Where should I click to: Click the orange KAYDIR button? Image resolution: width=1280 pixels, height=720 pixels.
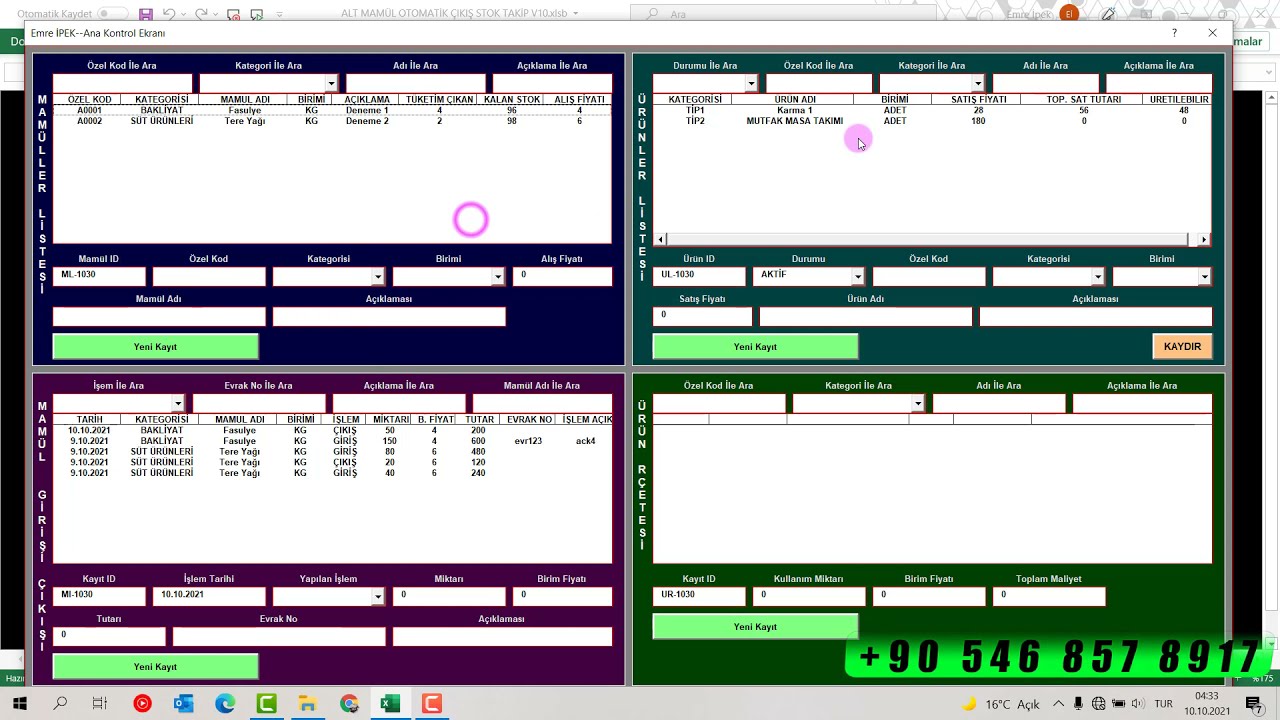tap(1182, 347)
